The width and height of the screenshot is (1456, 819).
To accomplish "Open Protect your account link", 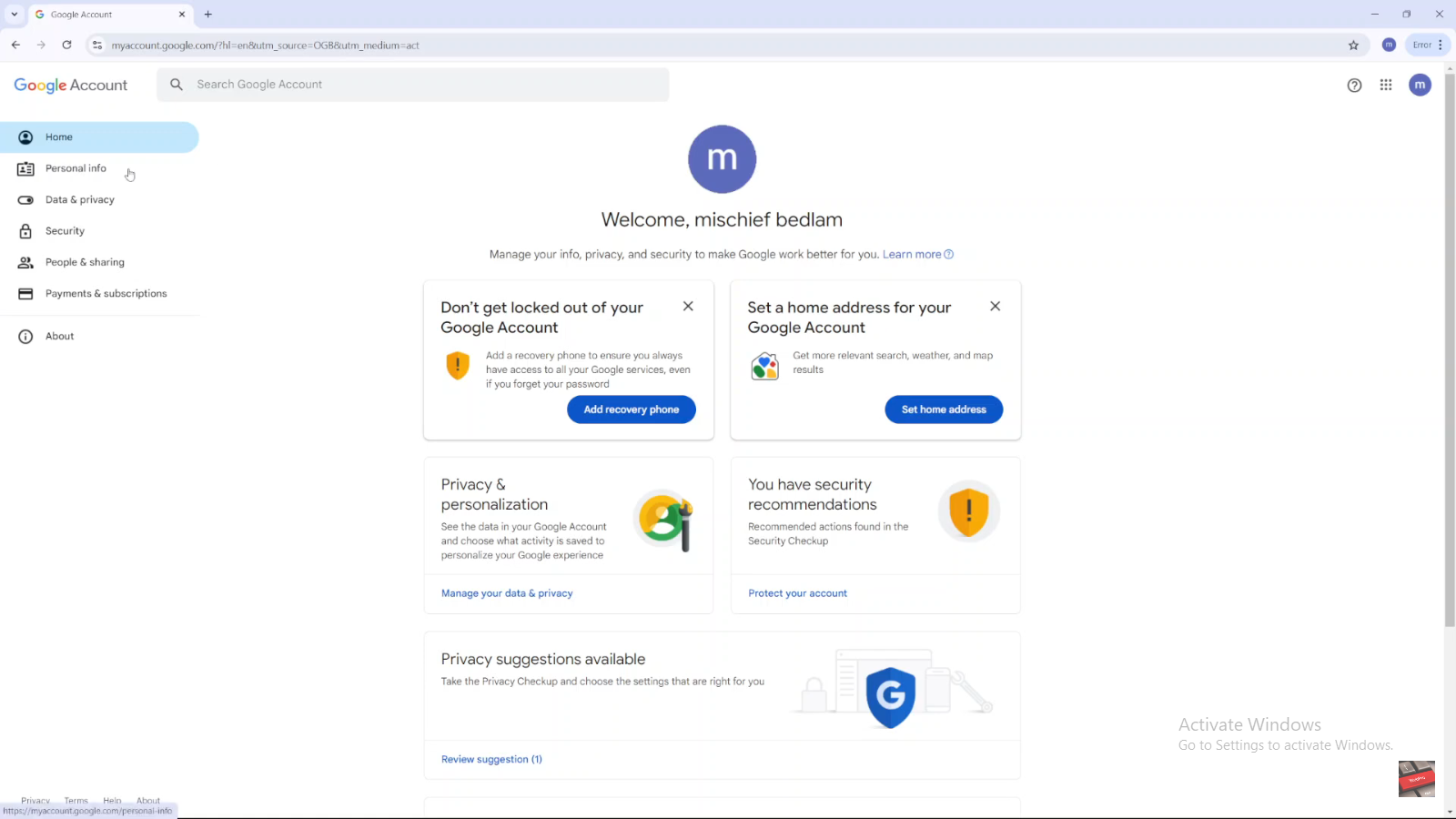I will pos(797,593).
